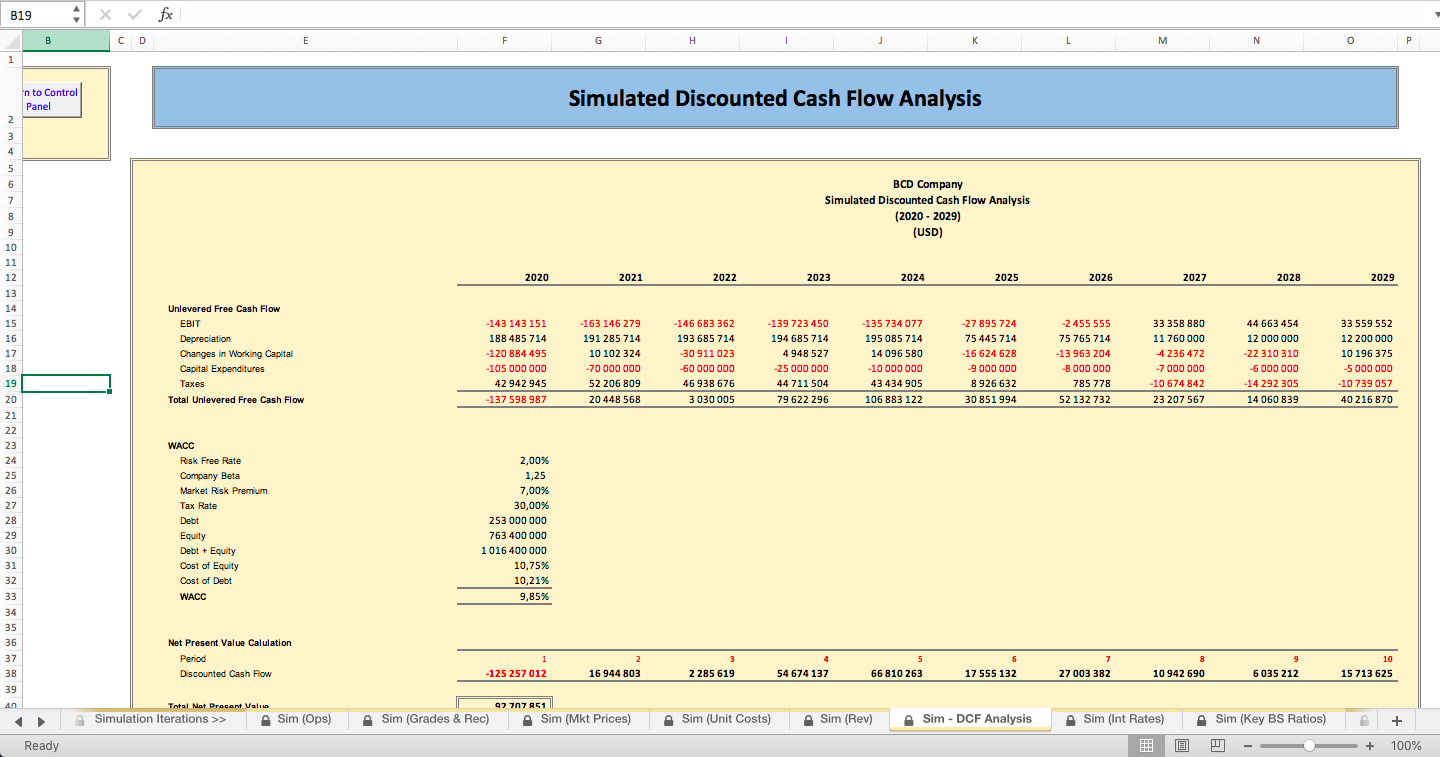
Task: Open the Sim (Mkt Prices) tab
Action: [x=577, y=719]
